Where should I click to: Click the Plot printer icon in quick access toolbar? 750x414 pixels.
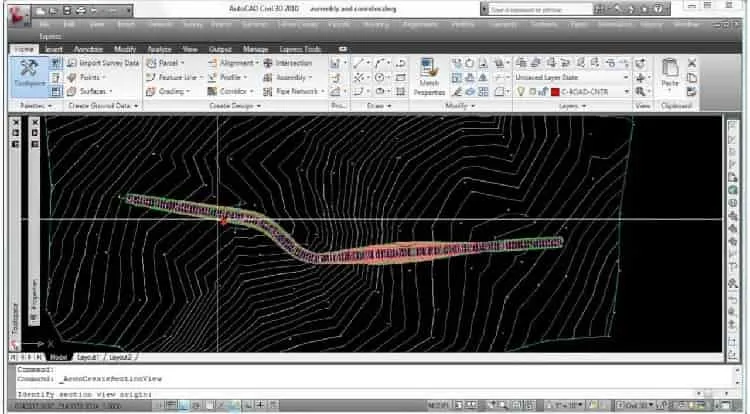click(81, 10)
